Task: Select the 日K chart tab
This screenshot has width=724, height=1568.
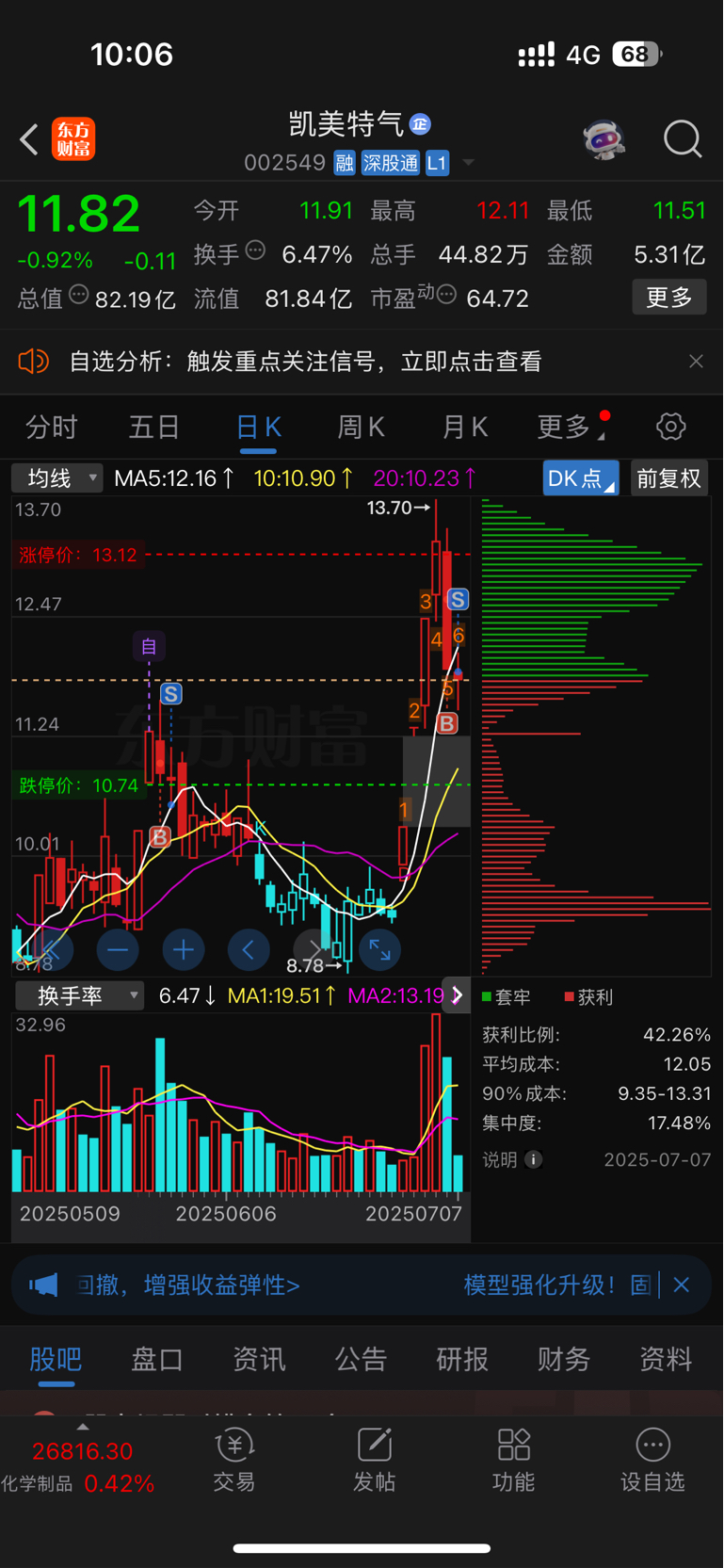Action: pos(258,428)
